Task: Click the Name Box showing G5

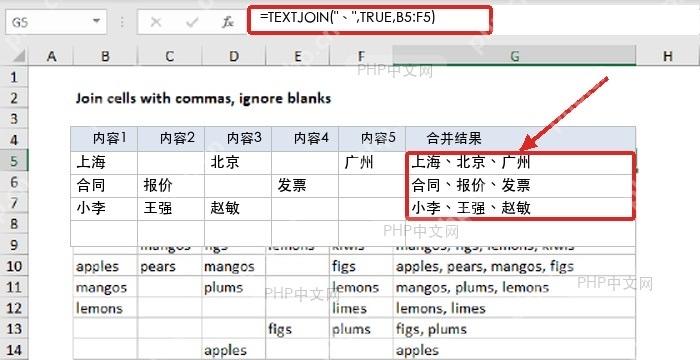Action: tap(56, 22)
